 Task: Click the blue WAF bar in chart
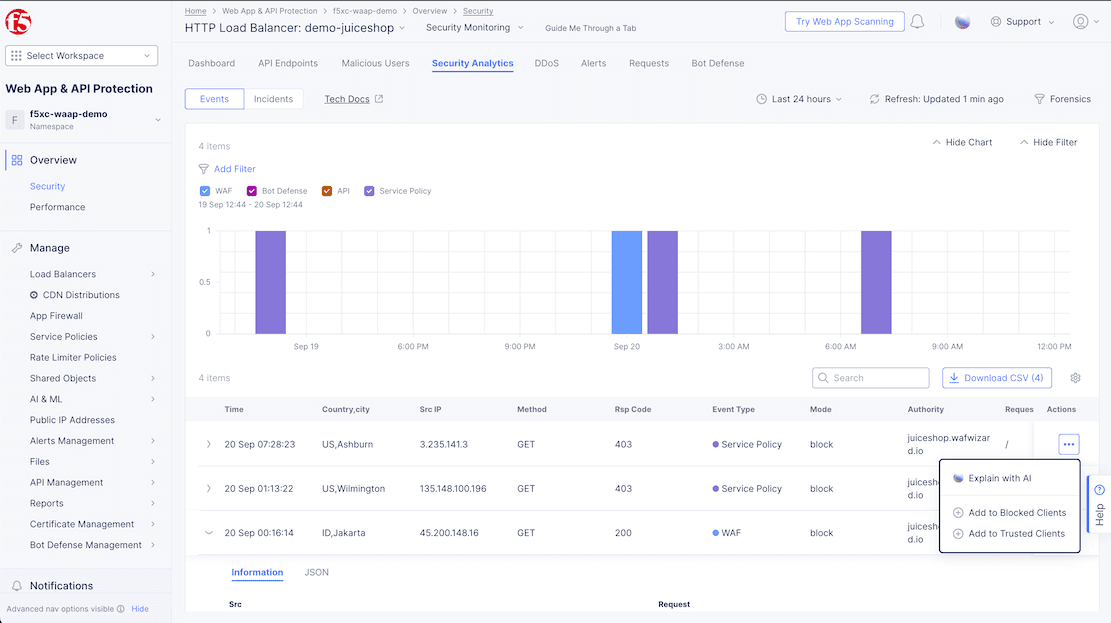[x=626, y=282]
